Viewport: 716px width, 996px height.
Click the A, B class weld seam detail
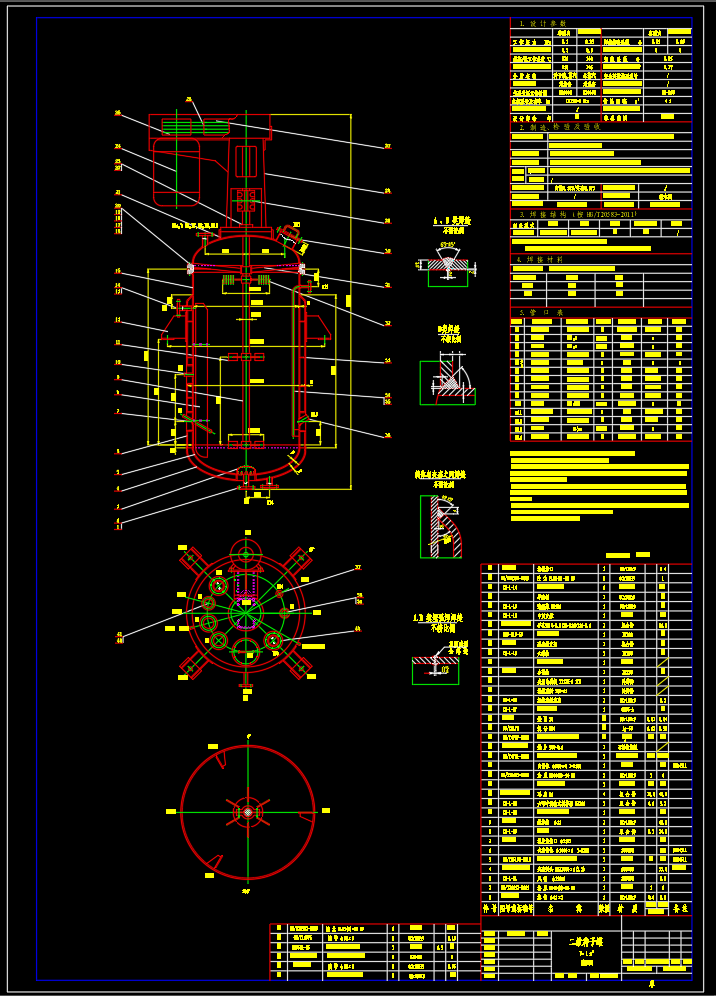(447, 265)
